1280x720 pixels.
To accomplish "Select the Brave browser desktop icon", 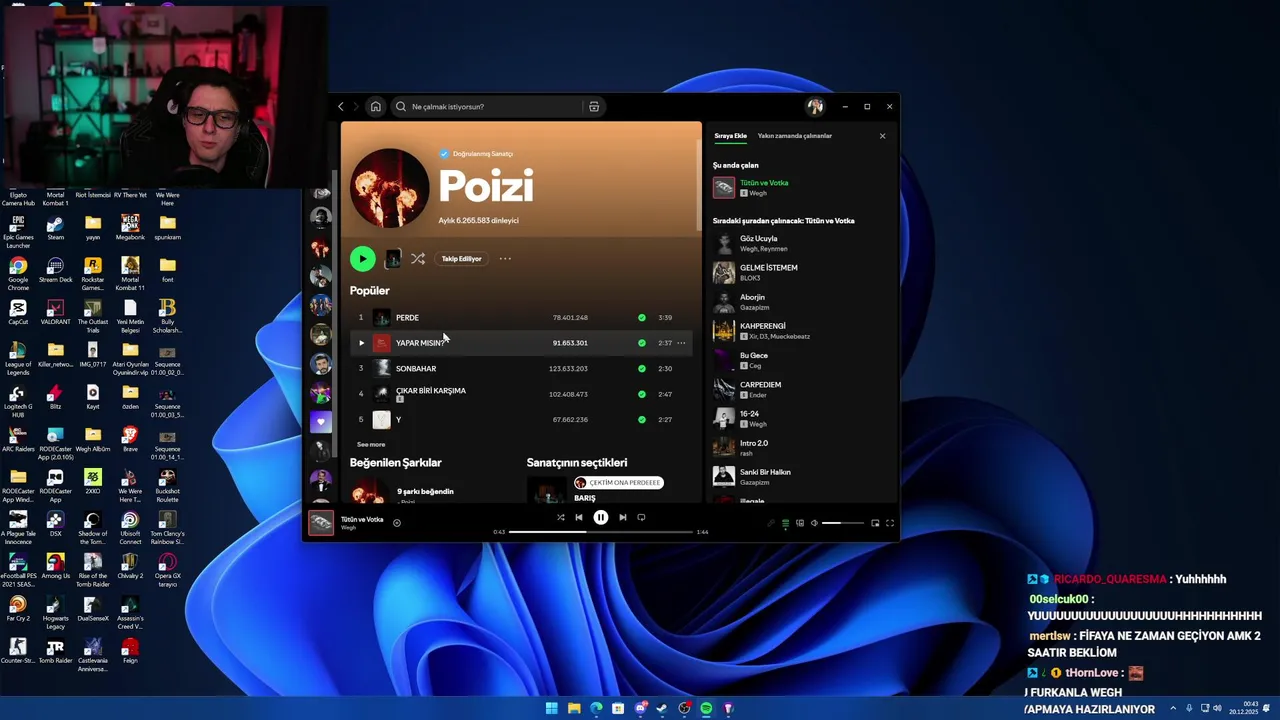I will [x=130, y=439].
